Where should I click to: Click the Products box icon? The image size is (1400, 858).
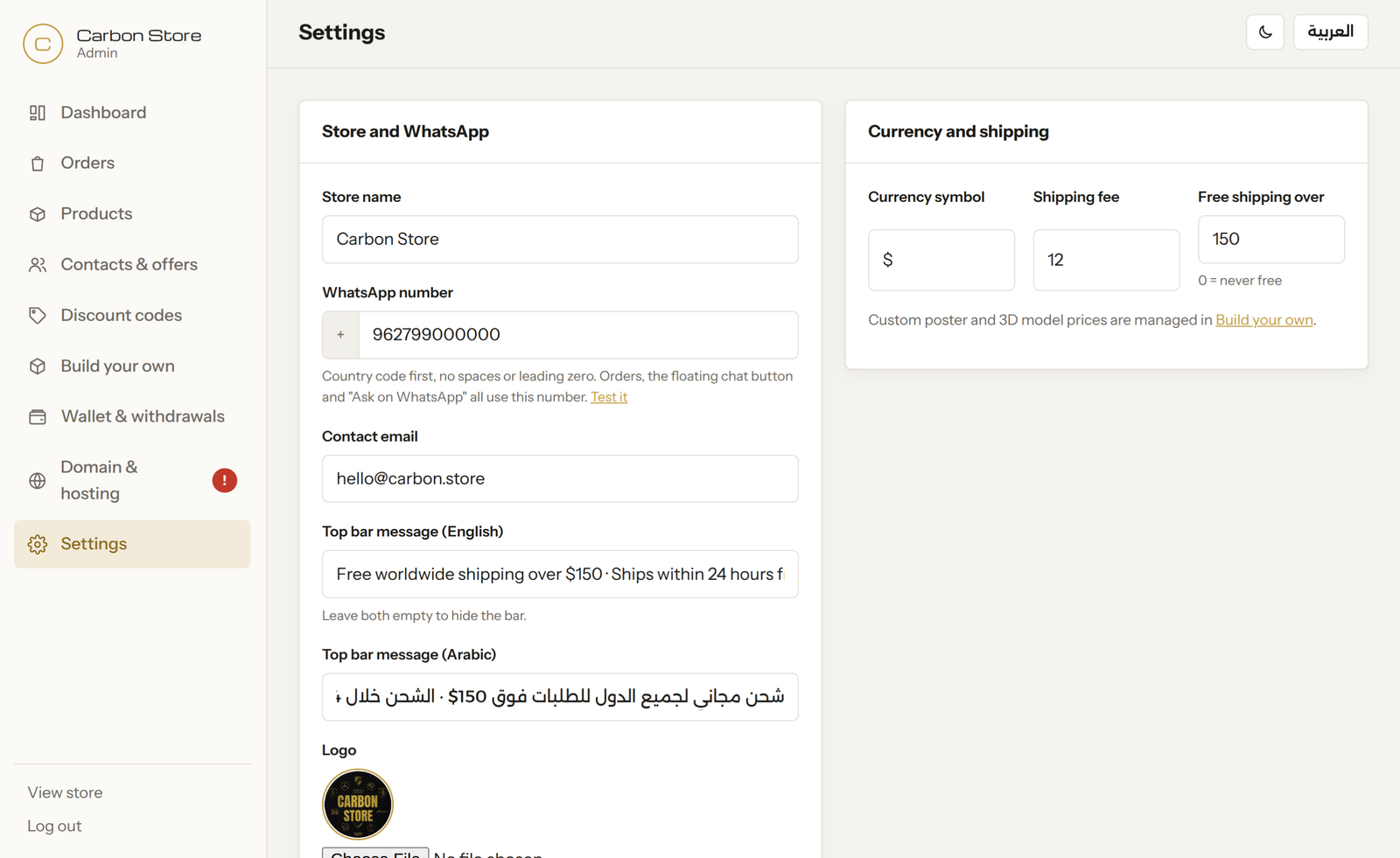37,214
